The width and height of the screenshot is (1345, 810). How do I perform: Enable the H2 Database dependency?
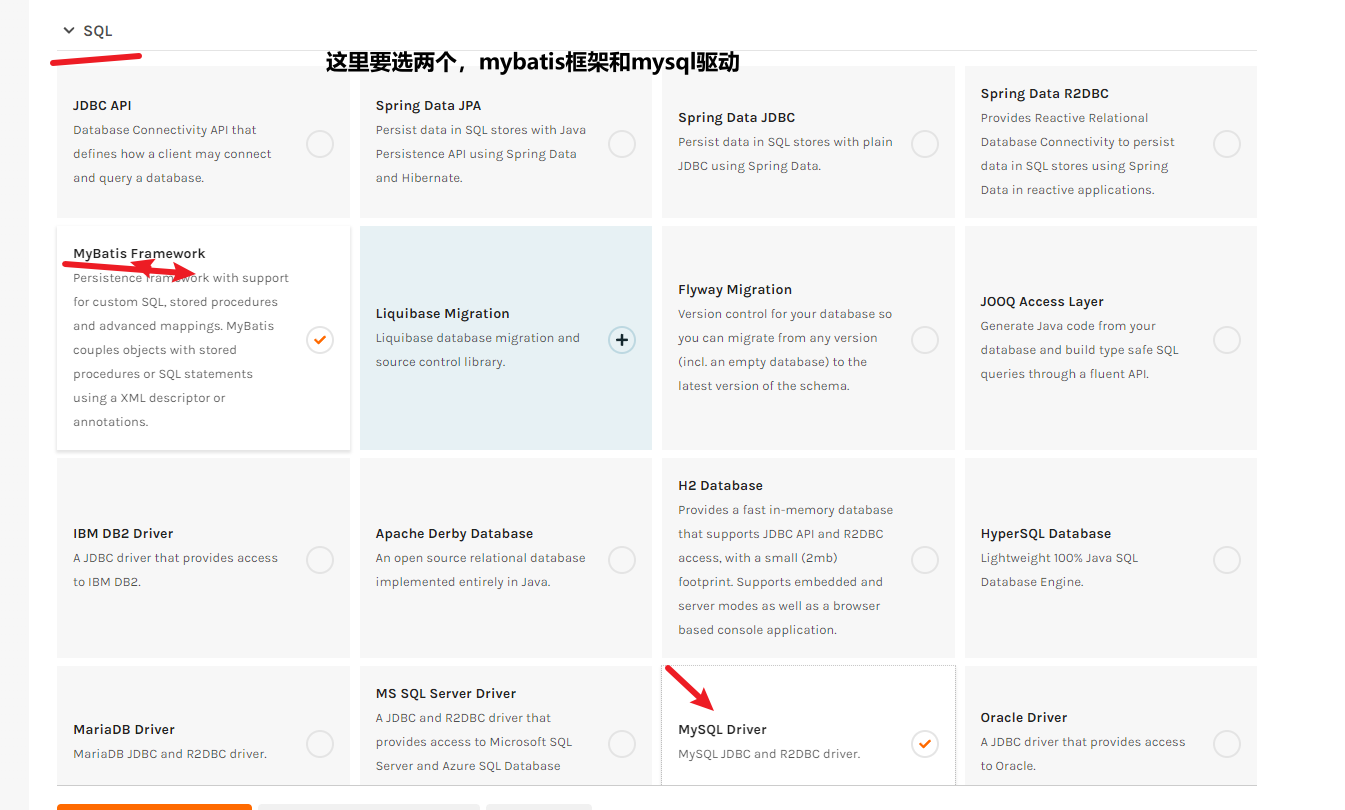point(924,559)
